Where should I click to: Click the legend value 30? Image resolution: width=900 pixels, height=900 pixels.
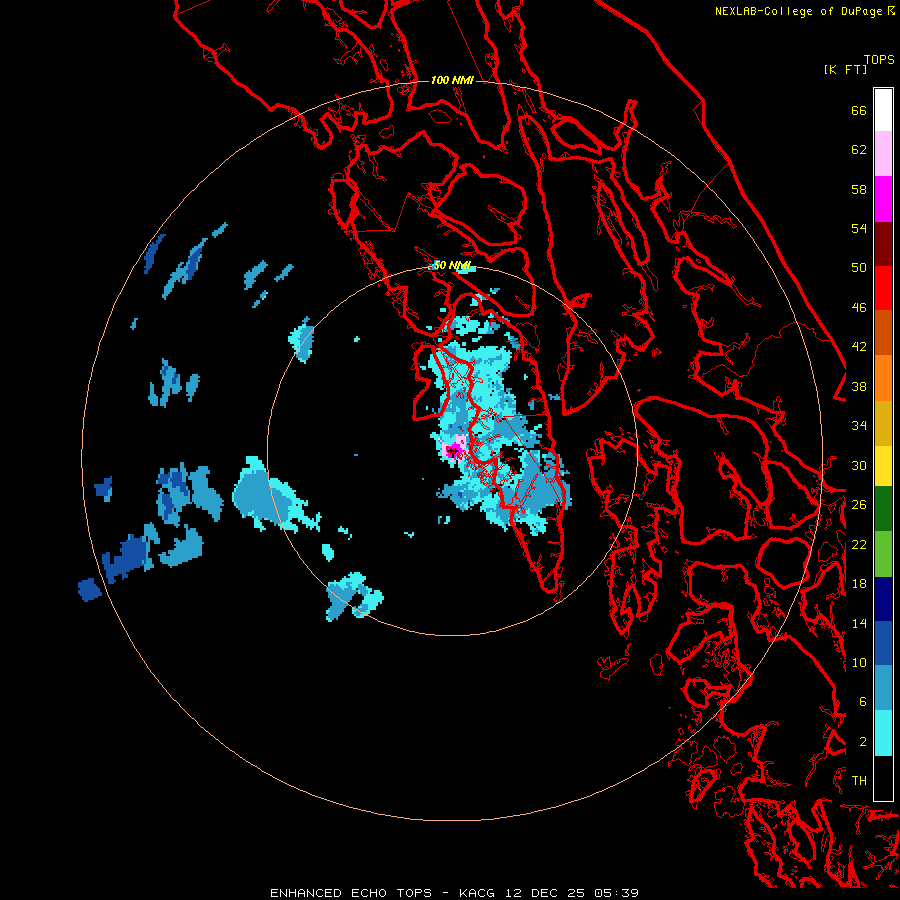(x=859, y=465)
